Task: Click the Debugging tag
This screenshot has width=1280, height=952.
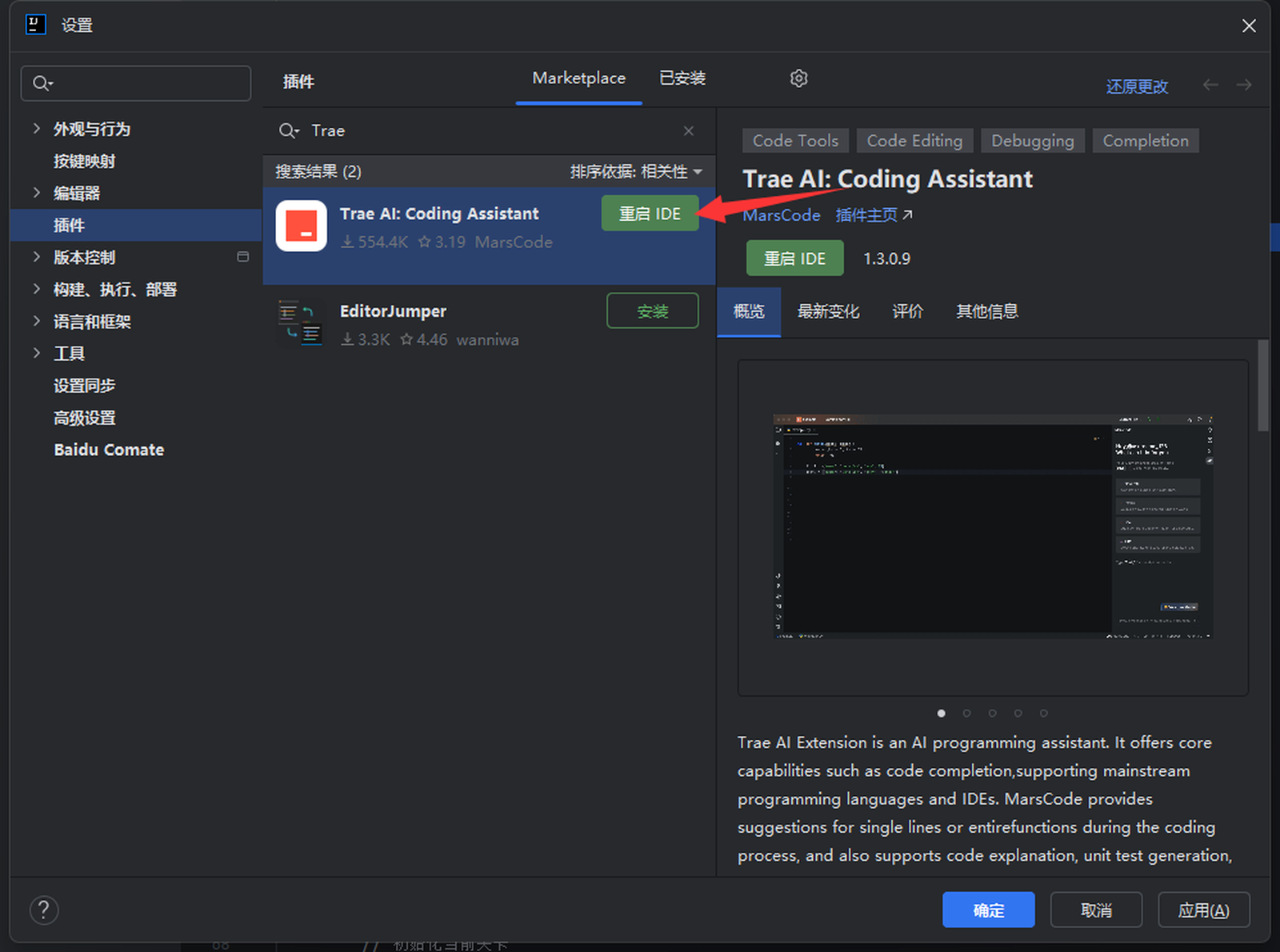Action: (x=1033, y=141)
